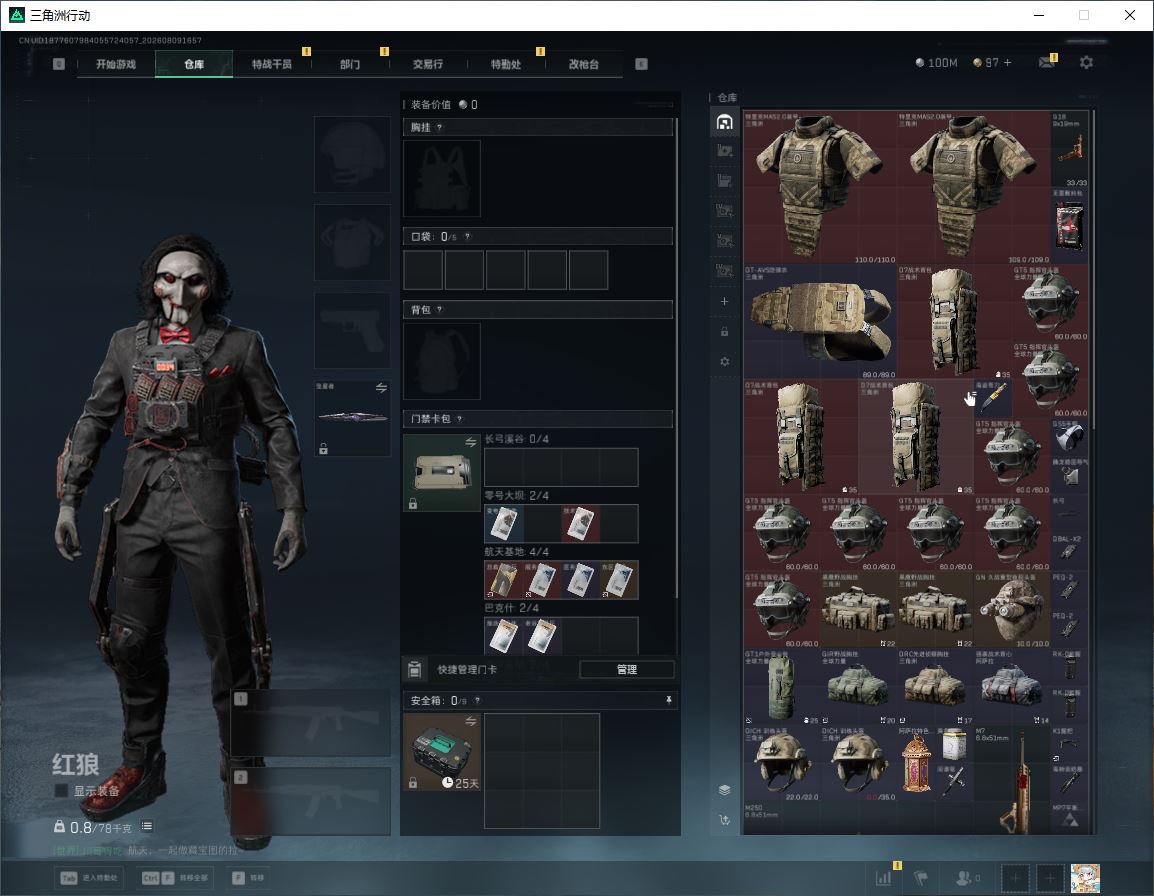The image size is (1154, 896).
Task: Show help for 门禁卡包 section
Action: point(459,419)
